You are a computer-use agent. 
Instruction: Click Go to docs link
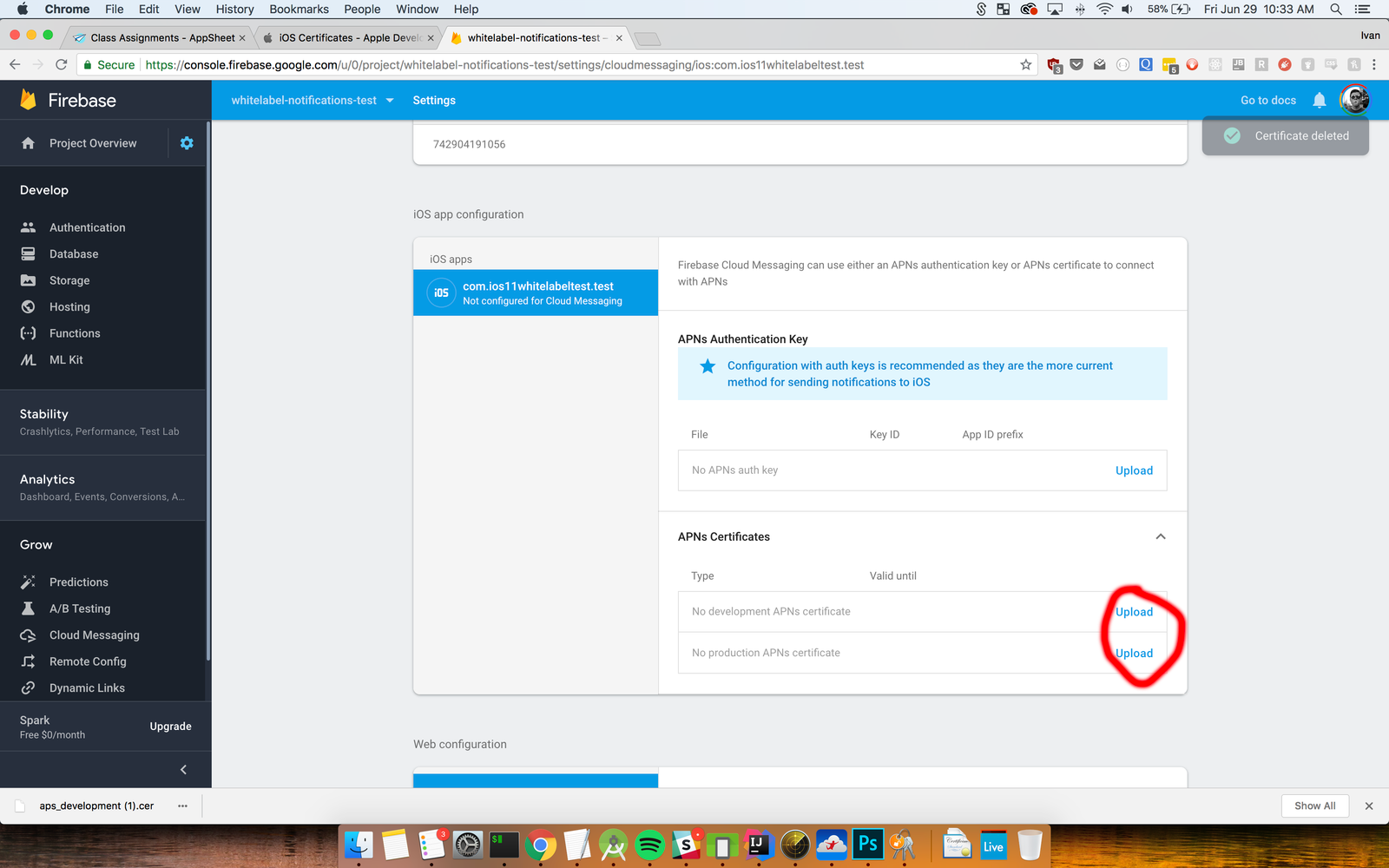point(1268,101)
